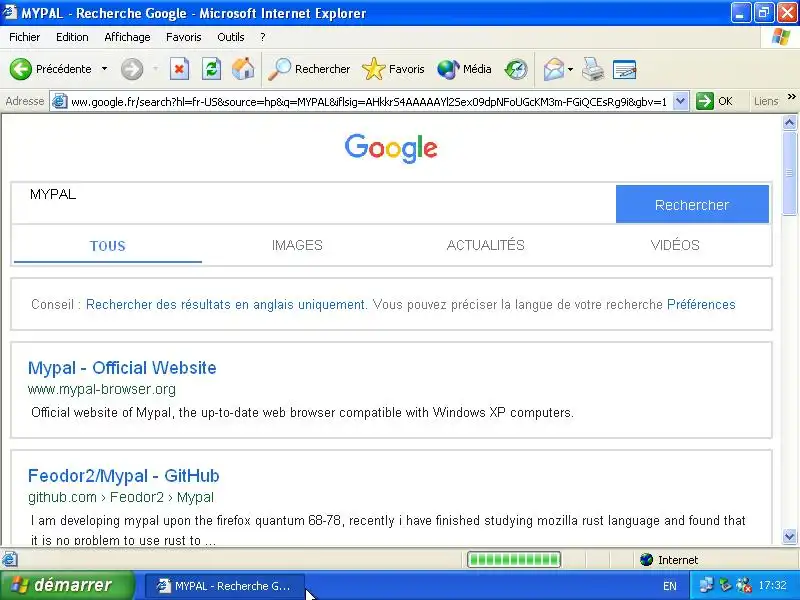Click the Mail envelope icon

[x=554, y=69]
